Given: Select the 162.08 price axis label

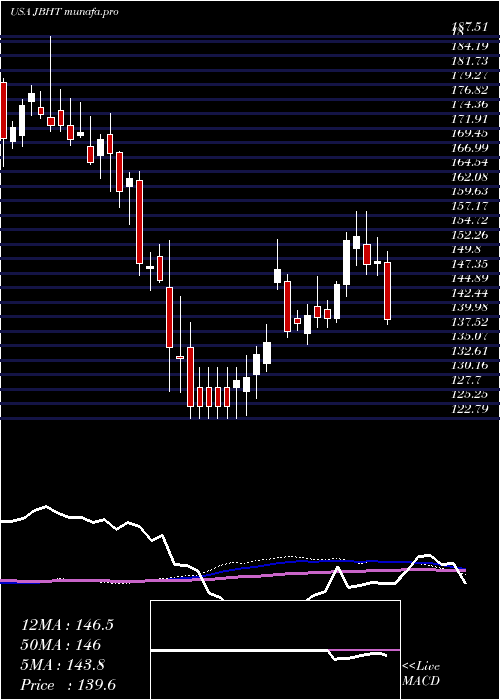Looking at the screenshot, I should pyautogui.click(x=470, y=176).
